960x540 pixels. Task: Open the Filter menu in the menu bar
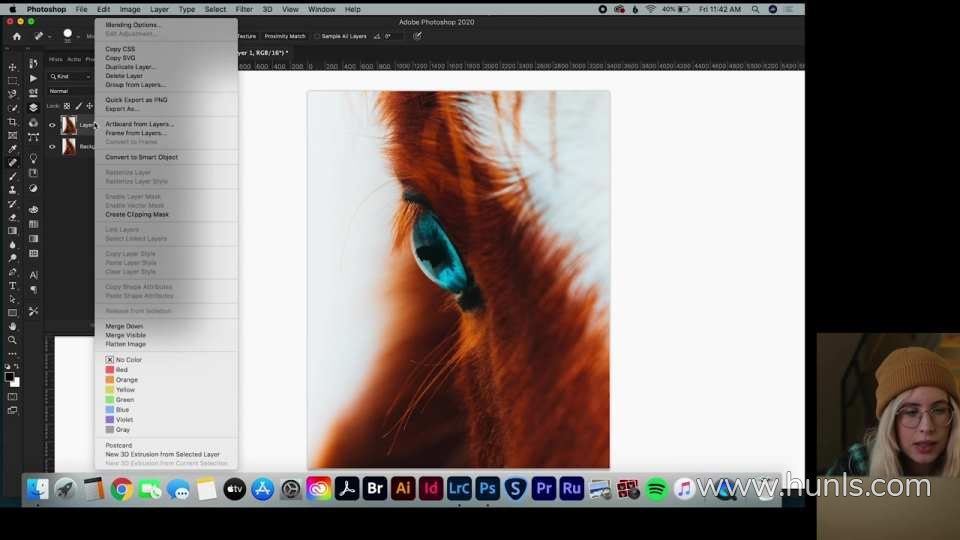click(244, 9)
